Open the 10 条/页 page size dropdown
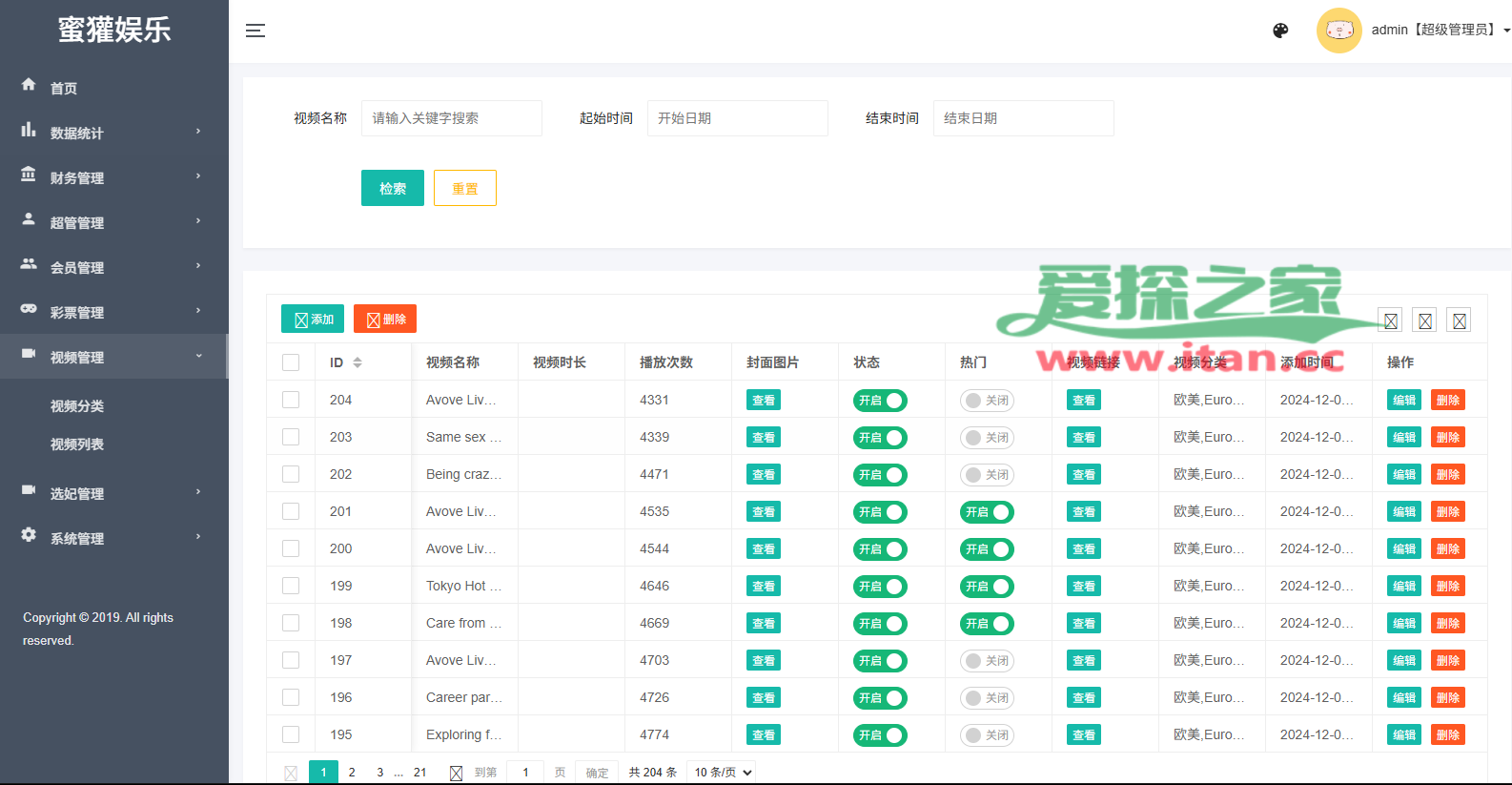 click(723, 772)
